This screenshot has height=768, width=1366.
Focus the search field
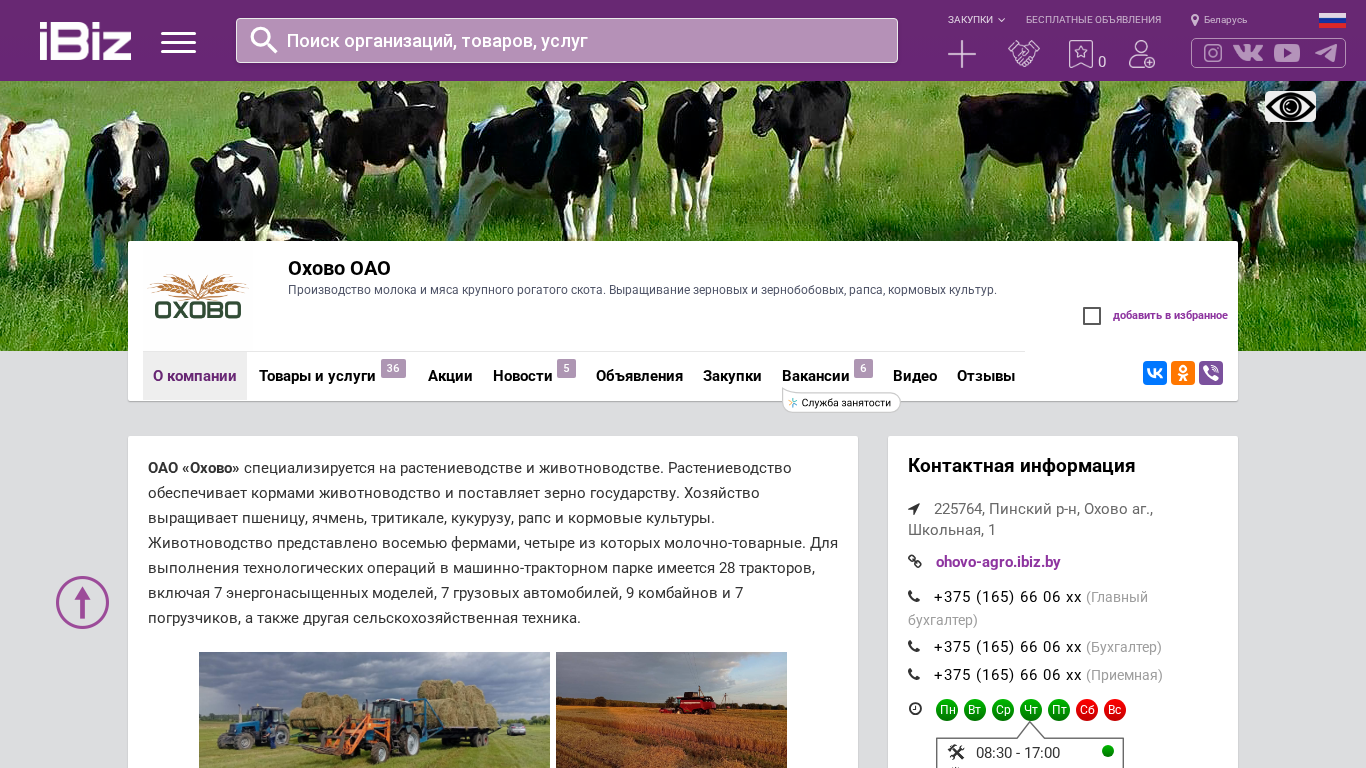click(567, 41)
